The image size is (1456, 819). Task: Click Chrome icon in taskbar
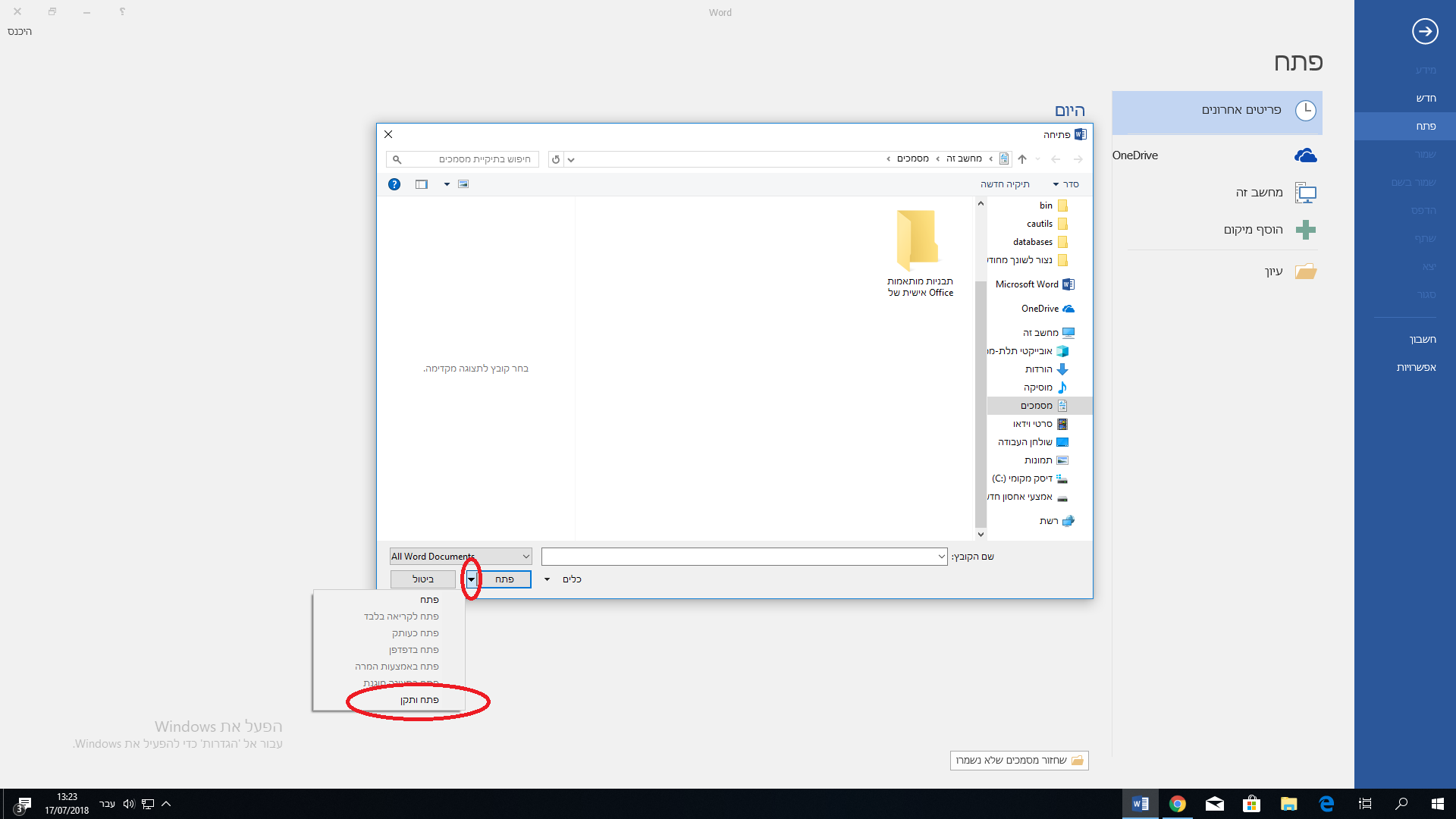pyautogui.click(x=1177, y=804)
